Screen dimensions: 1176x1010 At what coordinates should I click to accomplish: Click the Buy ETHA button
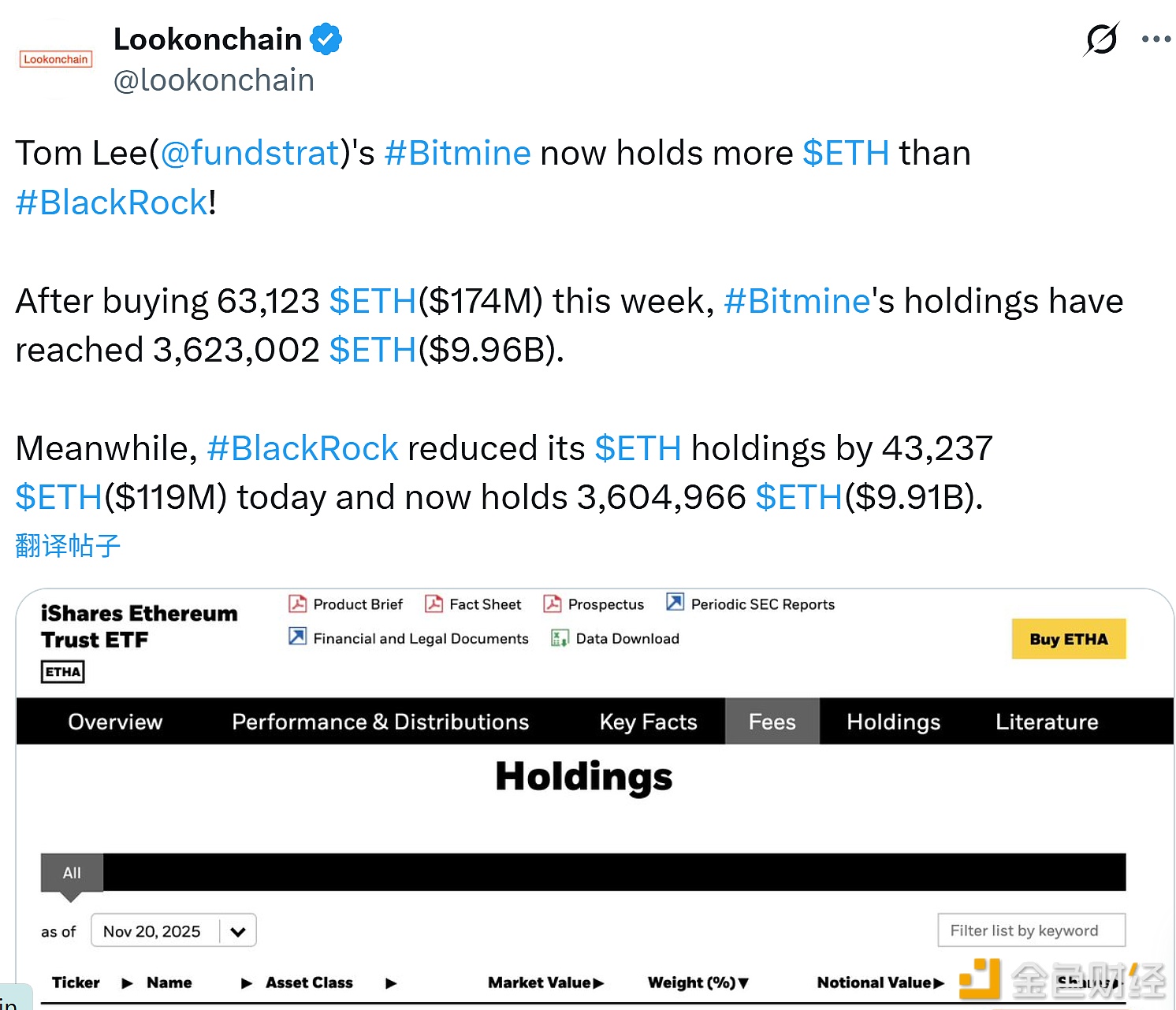point(1068,638)
